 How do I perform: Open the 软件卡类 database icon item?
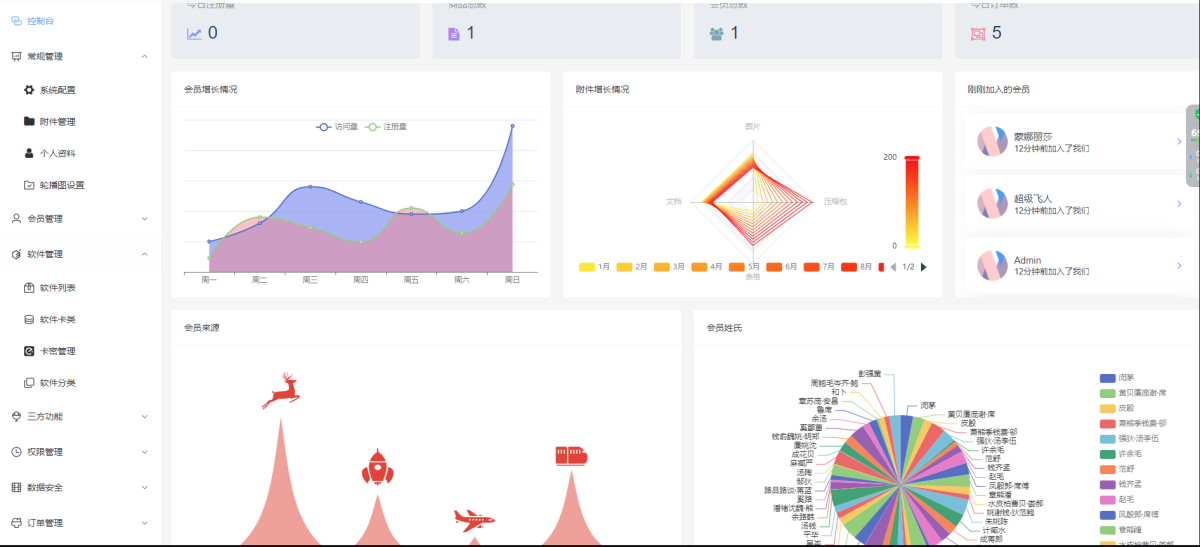(x=29, y=320)
